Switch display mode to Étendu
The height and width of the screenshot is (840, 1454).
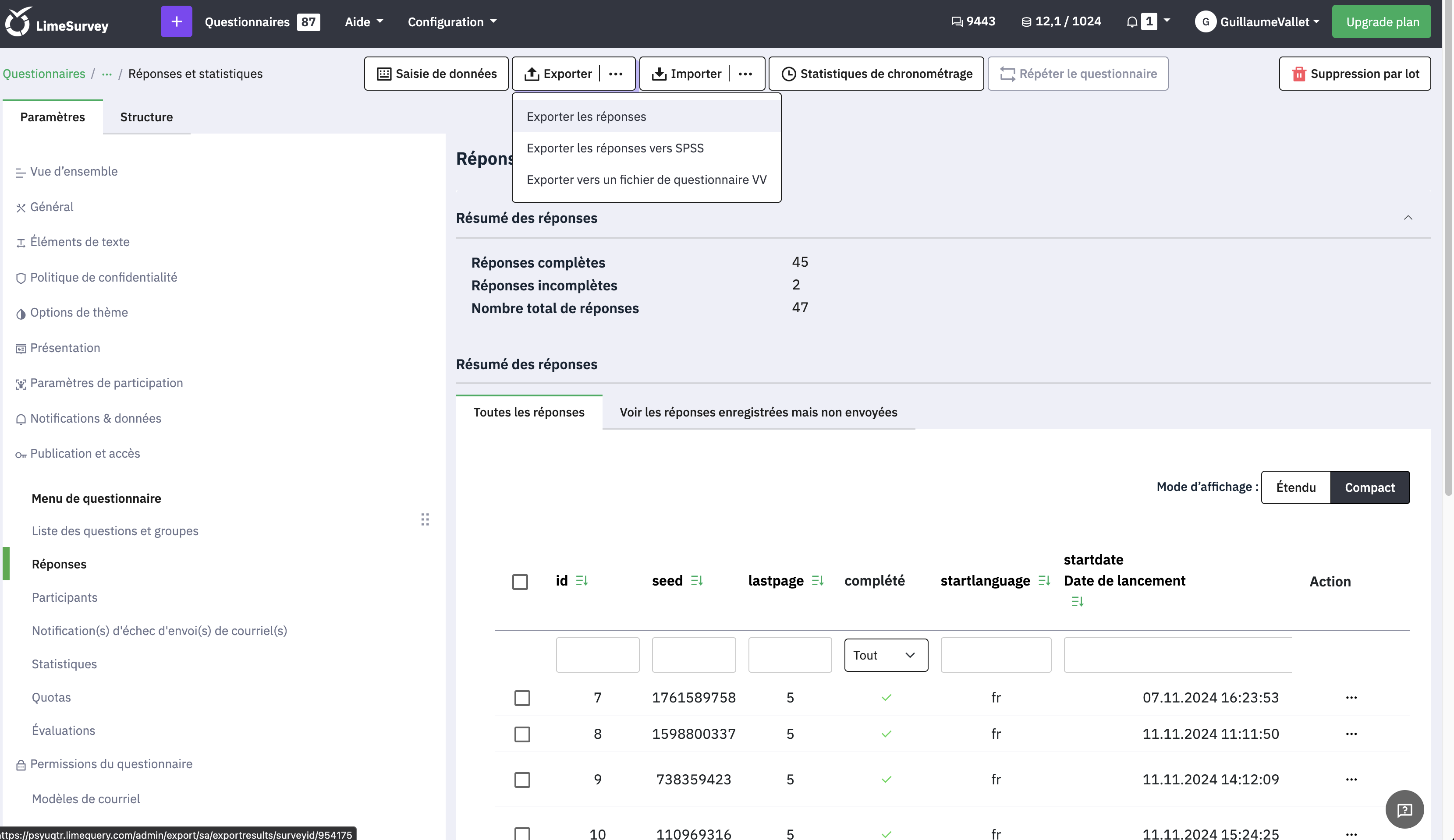(x=1296, y=487)
